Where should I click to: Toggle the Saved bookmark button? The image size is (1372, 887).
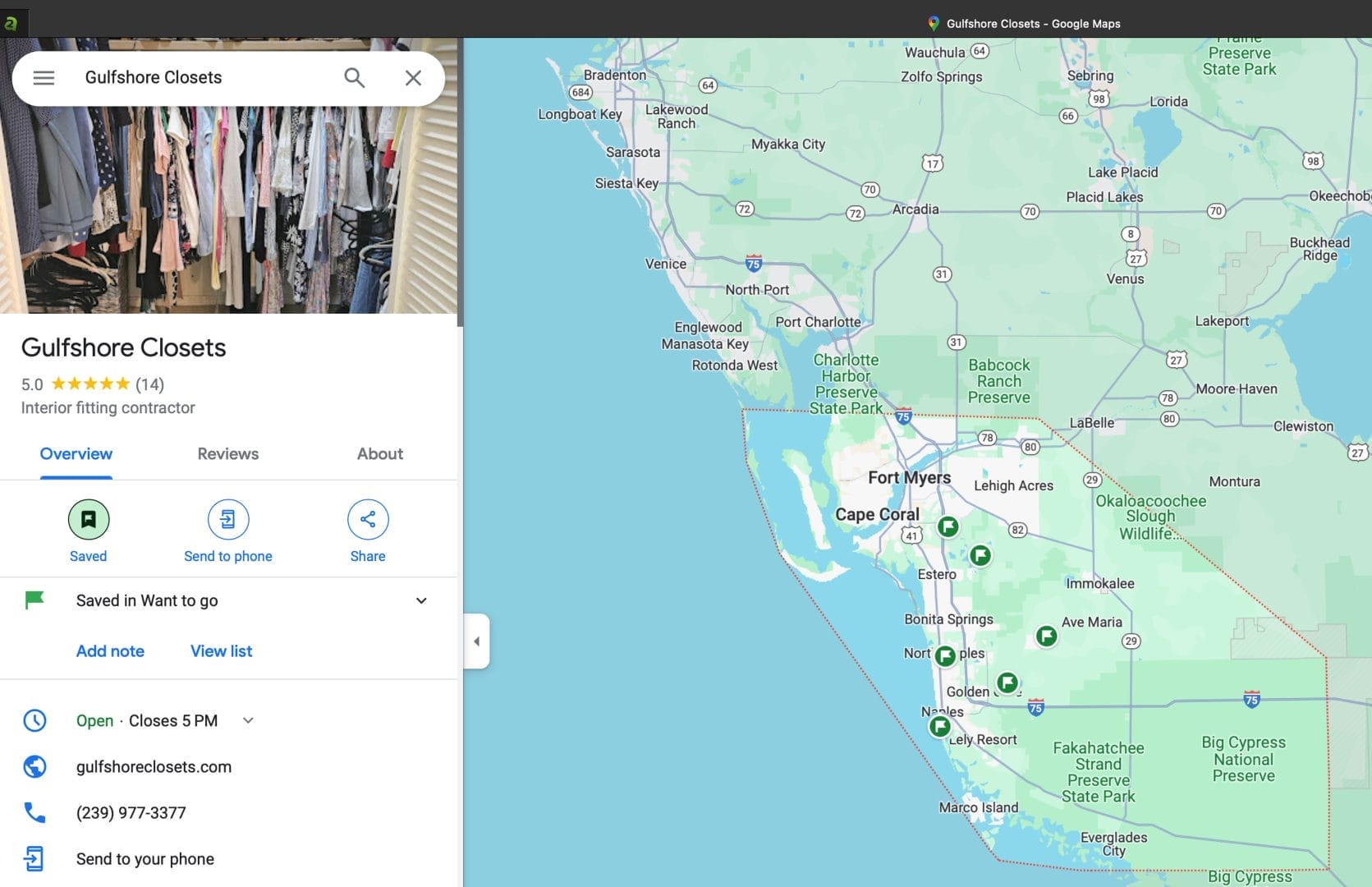pyautogui.click(x=89, y=519)
